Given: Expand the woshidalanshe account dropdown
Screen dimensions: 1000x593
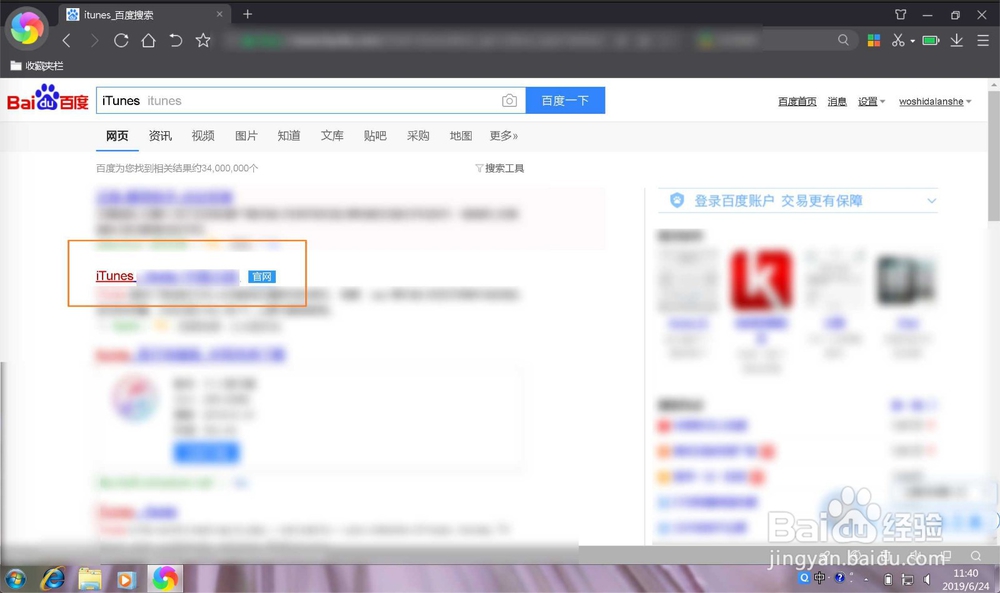Looking at the screenshot, I should [935, 101].
